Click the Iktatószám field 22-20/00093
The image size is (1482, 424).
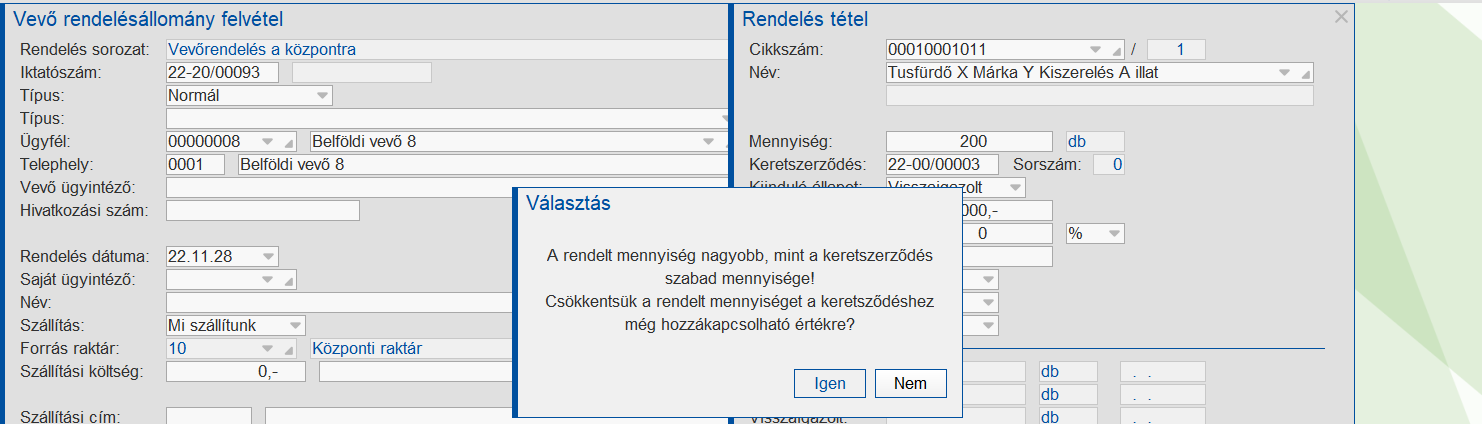pos(223,72)
